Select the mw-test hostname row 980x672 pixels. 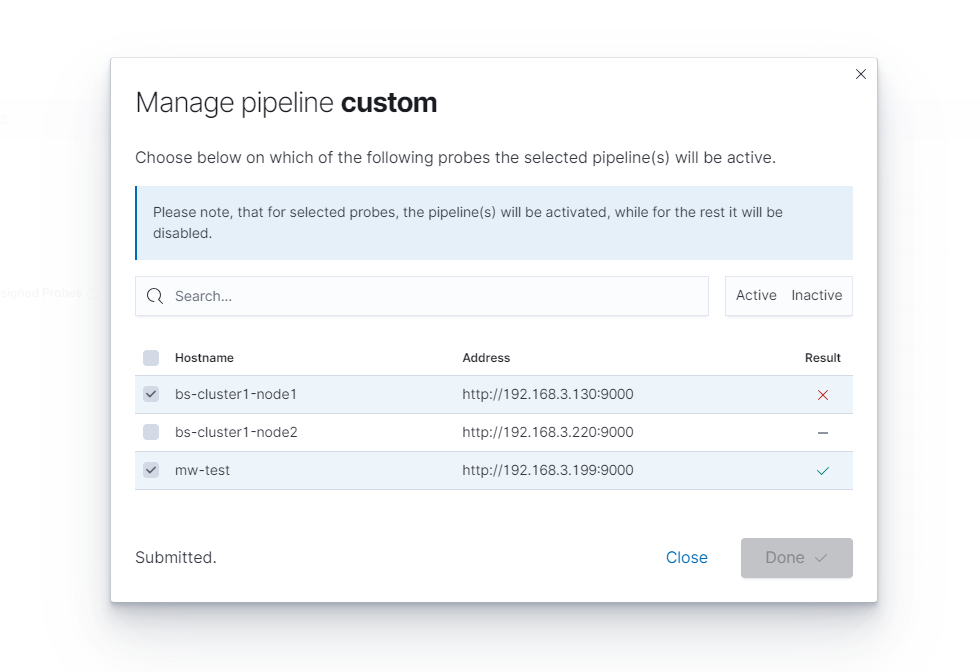click(x=203, y=470)
